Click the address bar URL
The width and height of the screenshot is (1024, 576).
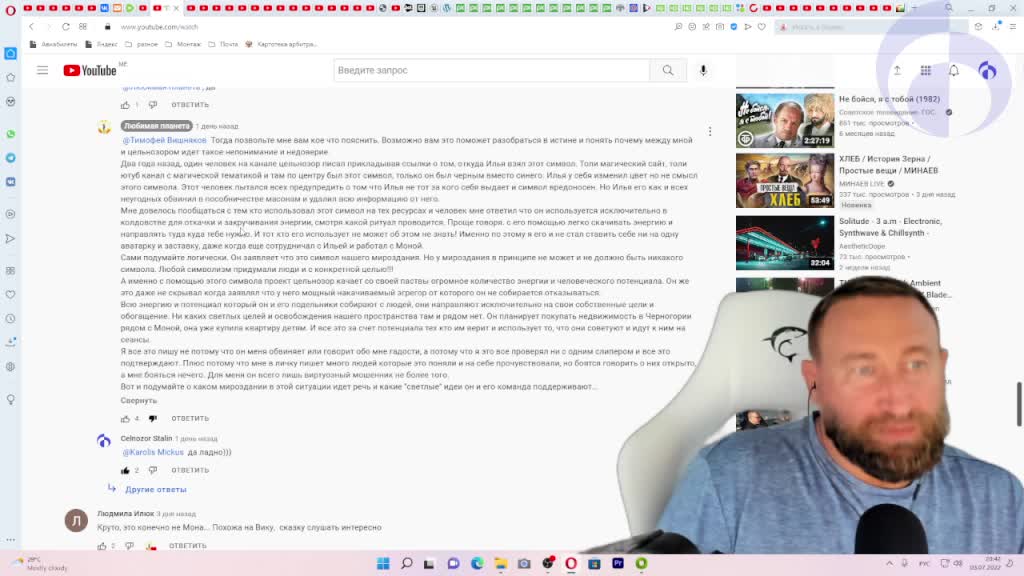click(159, 27)
